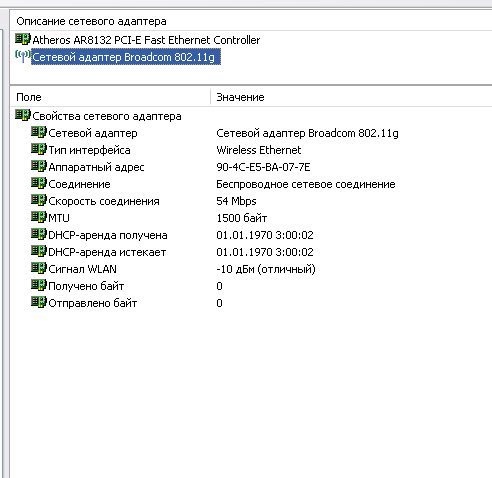This screenshot has height=478, width=492.
Task: Select the MAC address value 90-4C-E5-BA-07-7E
Action: (263, 167)
